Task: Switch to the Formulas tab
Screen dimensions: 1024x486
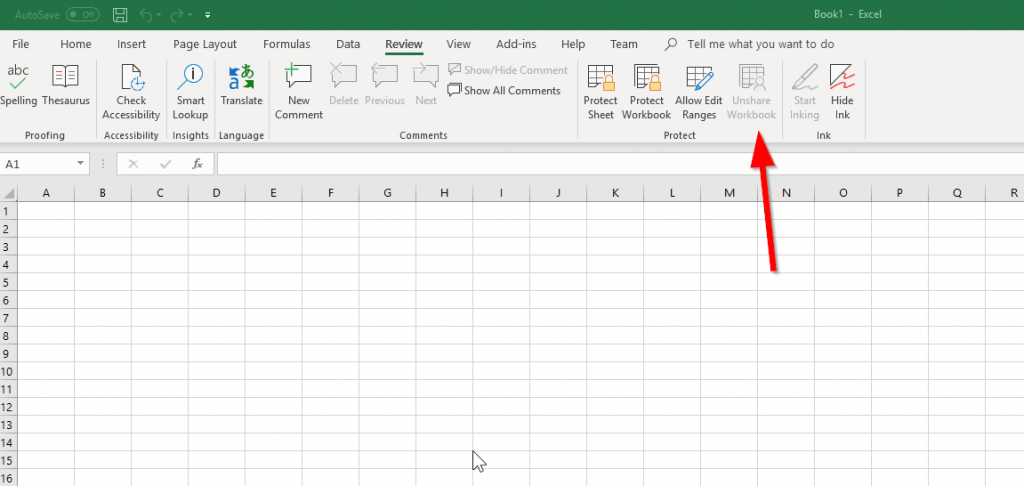Action: [x=286, y=44]
